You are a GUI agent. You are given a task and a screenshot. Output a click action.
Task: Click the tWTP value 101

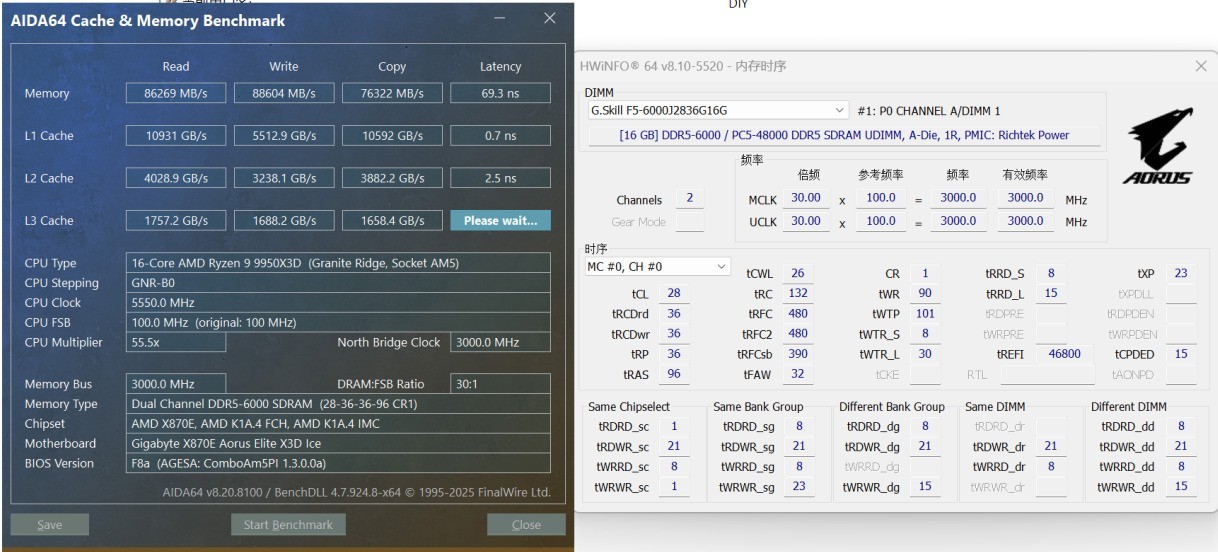[925, 314]
